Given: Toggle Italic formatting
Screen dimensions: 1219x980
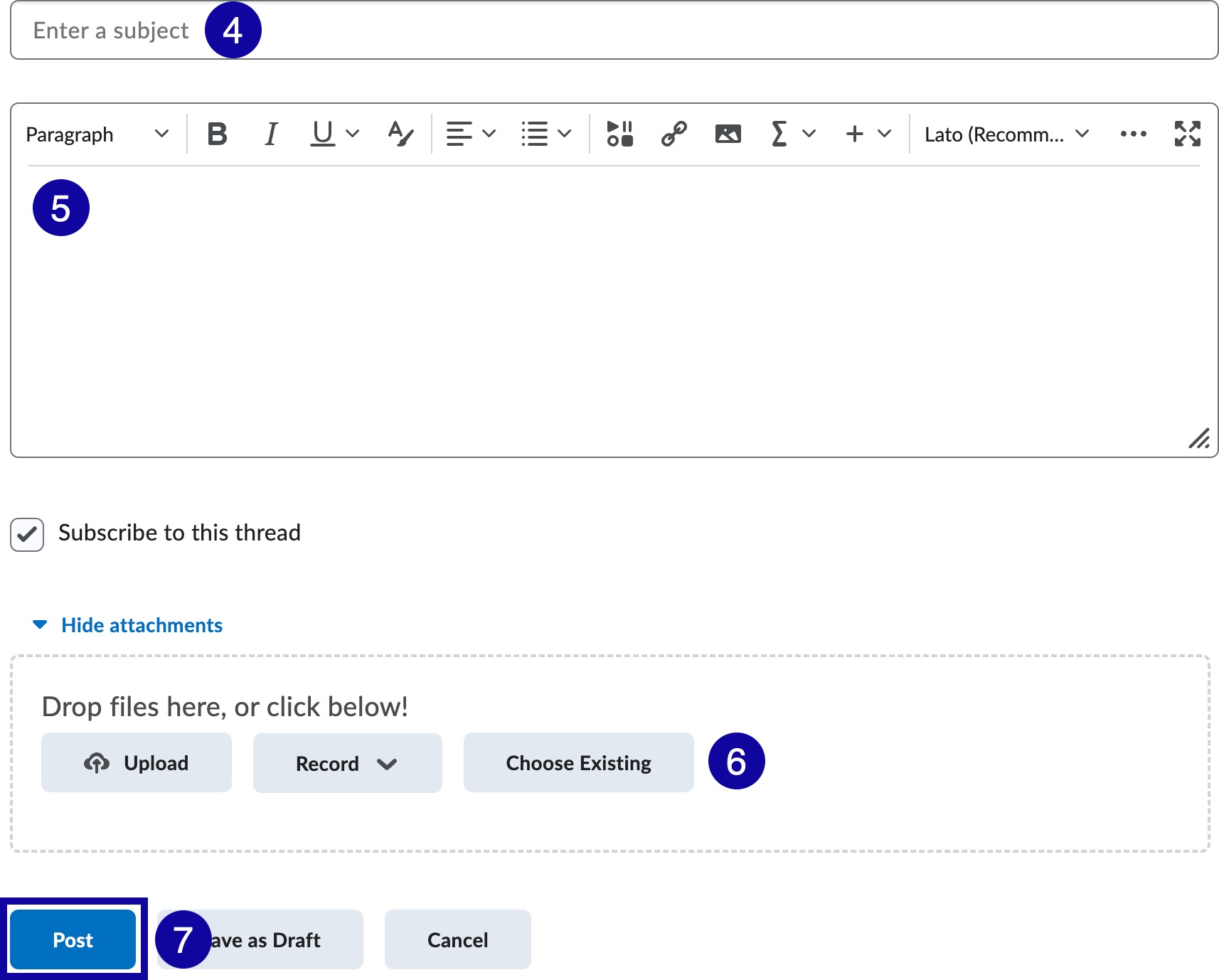Looking at the screenshot, I should pyautogui.click(x=271, y=134).
